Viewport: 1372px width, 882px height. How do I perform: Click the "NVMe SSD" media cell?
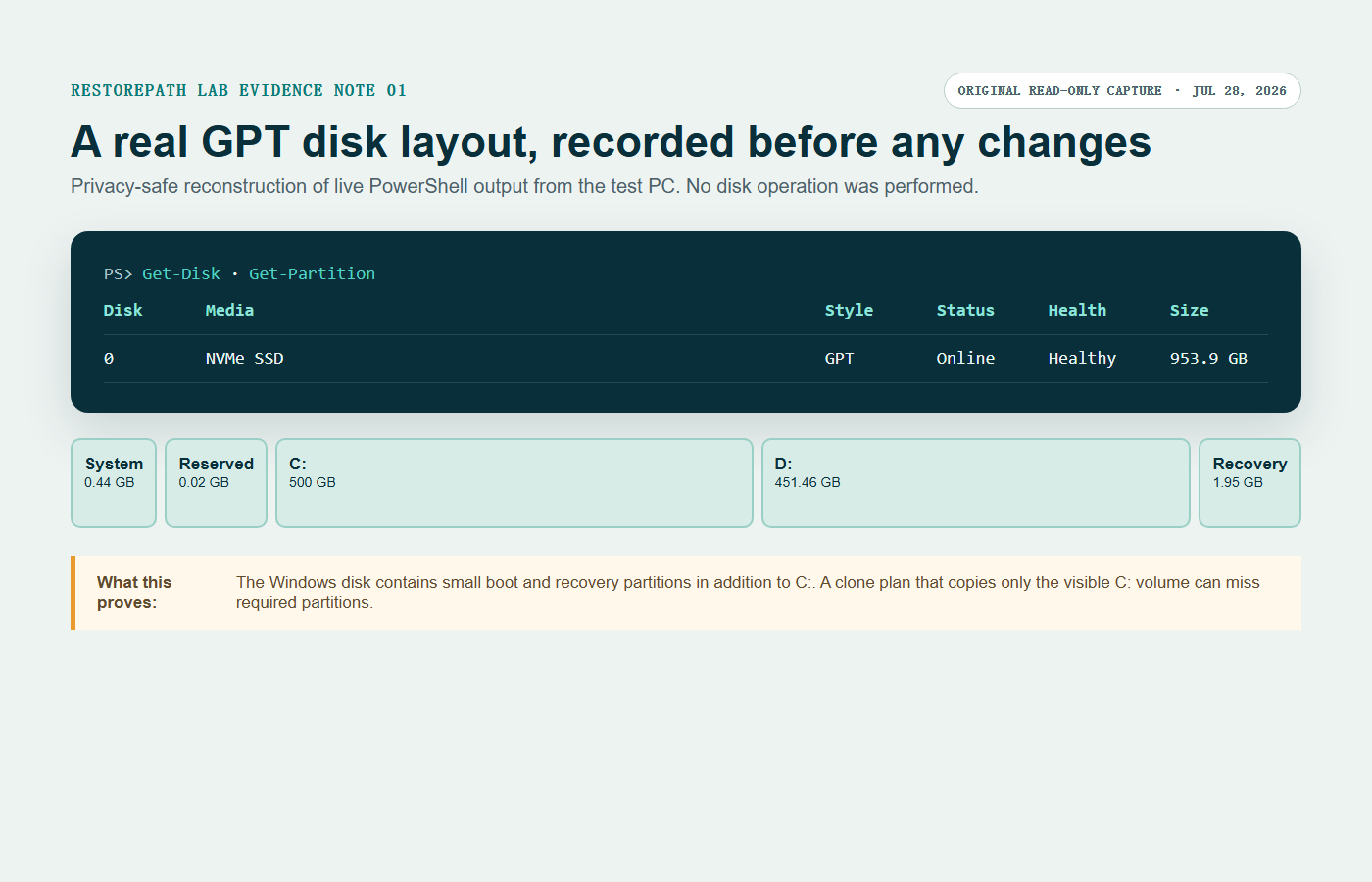click(245, 359)
